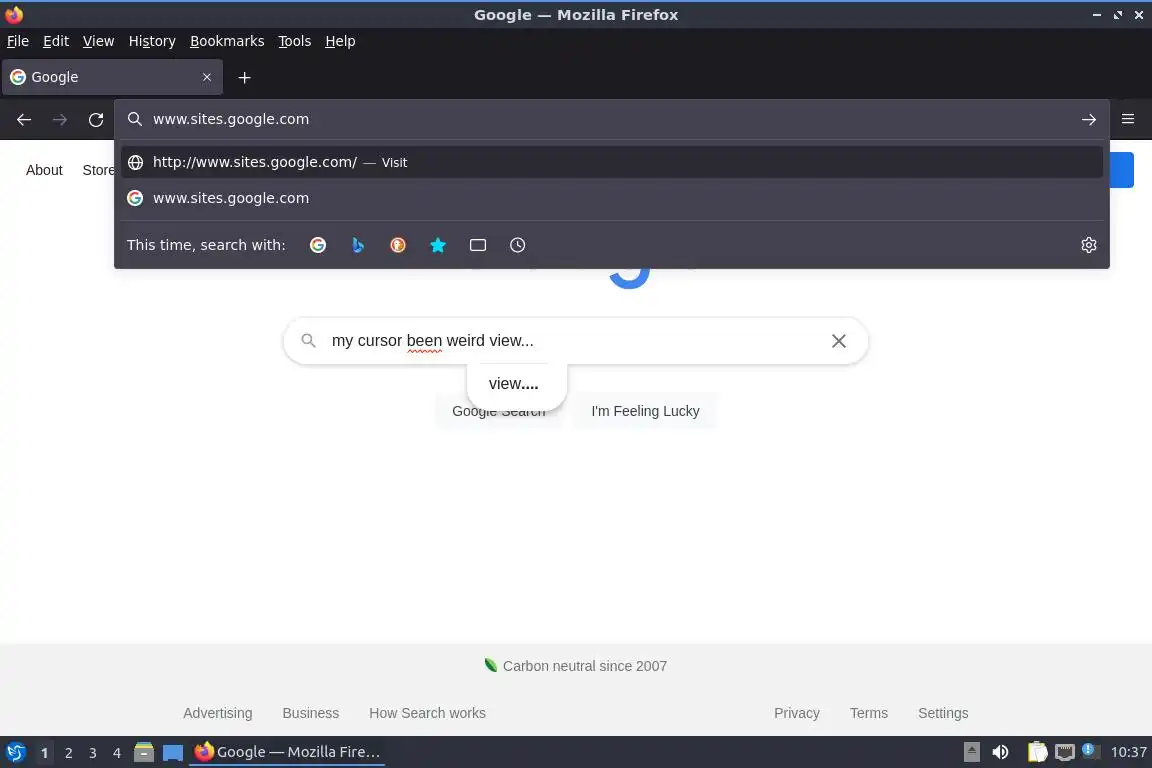Open the Terms footer link
1152x768 pixels.
click(x=868, y=713)
